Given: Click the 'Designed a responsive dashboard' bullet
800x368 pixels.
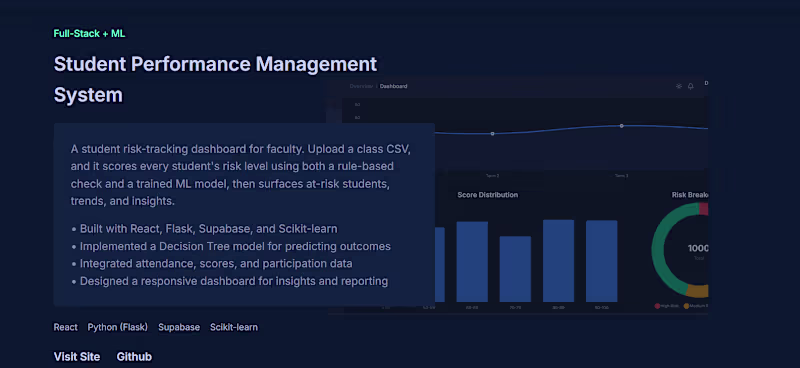Looking at the screenshot, I should click(230, 281).
